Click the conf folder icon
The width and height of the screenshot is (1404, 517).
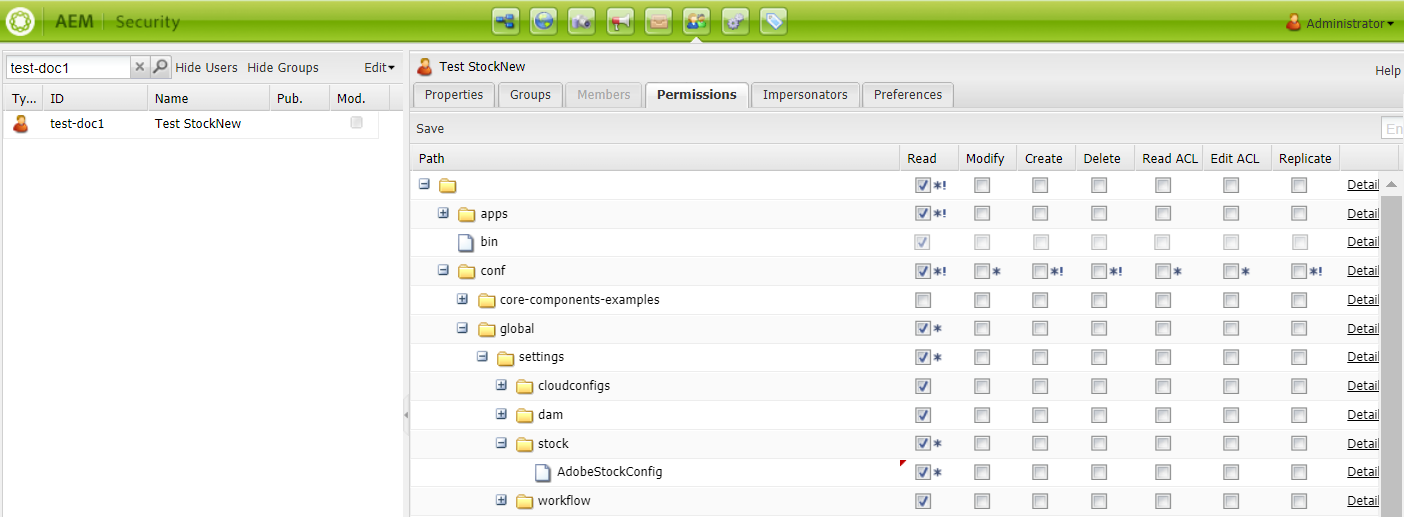coord(467,271)
